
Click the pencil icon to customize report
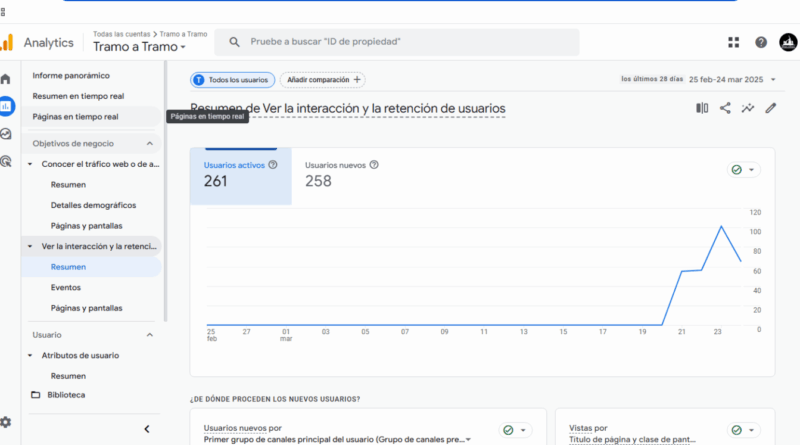point(770,108)
